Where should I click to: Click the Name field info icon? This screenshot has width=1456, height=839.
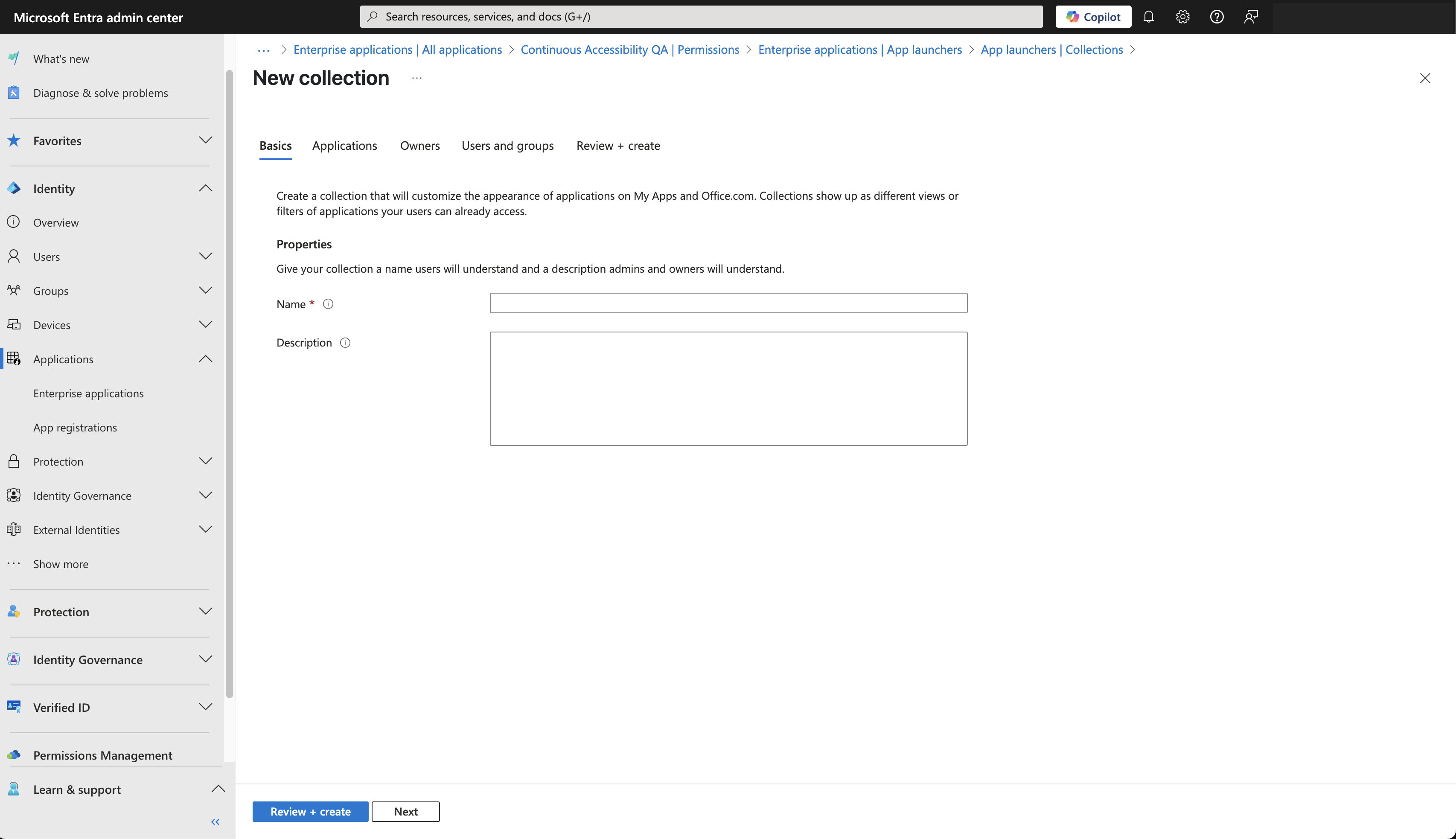click(x=328, y=304)
